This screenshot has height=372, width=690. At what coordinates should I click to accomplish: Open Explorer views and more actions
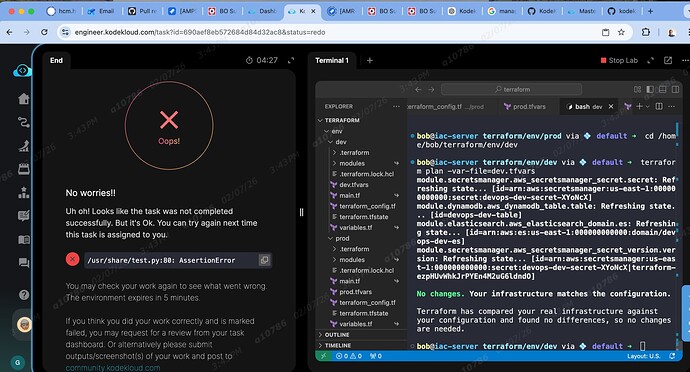click(396, 107)
